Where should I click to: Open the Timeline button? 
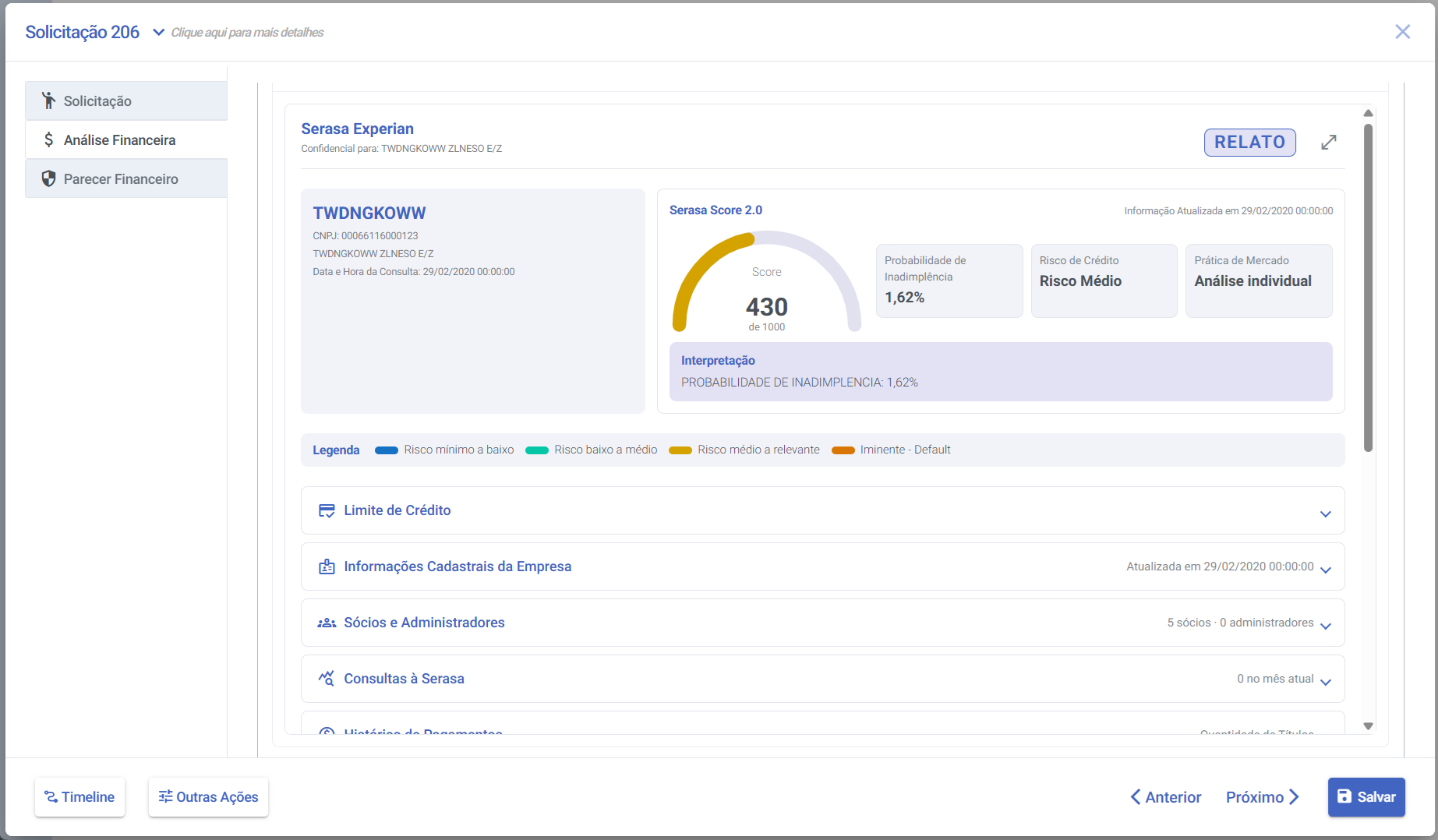[x=79, y=796]
